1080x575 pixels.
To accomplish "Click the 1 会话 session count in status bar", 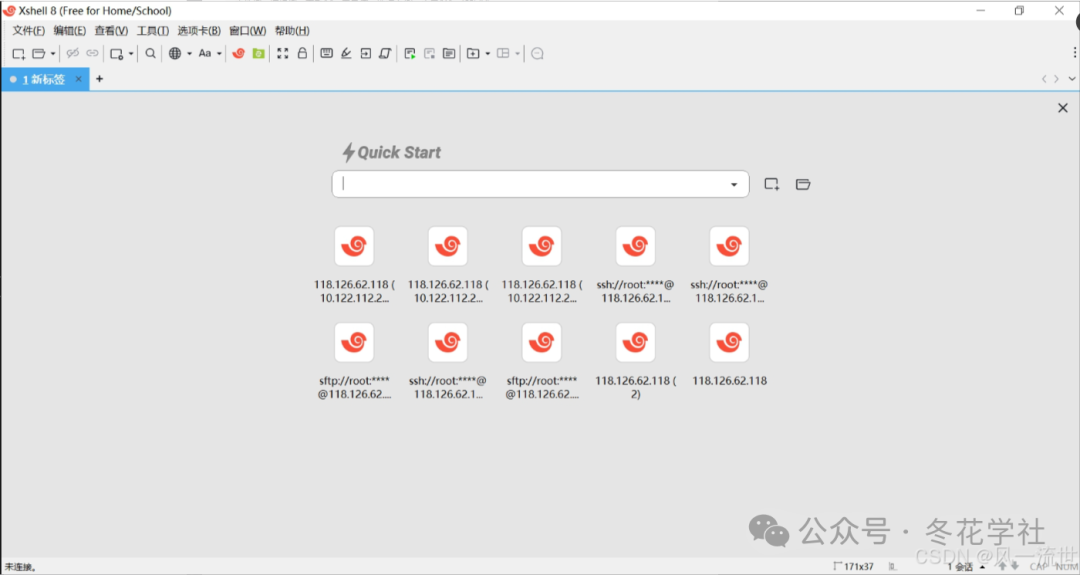I will [x=960, y=567].
